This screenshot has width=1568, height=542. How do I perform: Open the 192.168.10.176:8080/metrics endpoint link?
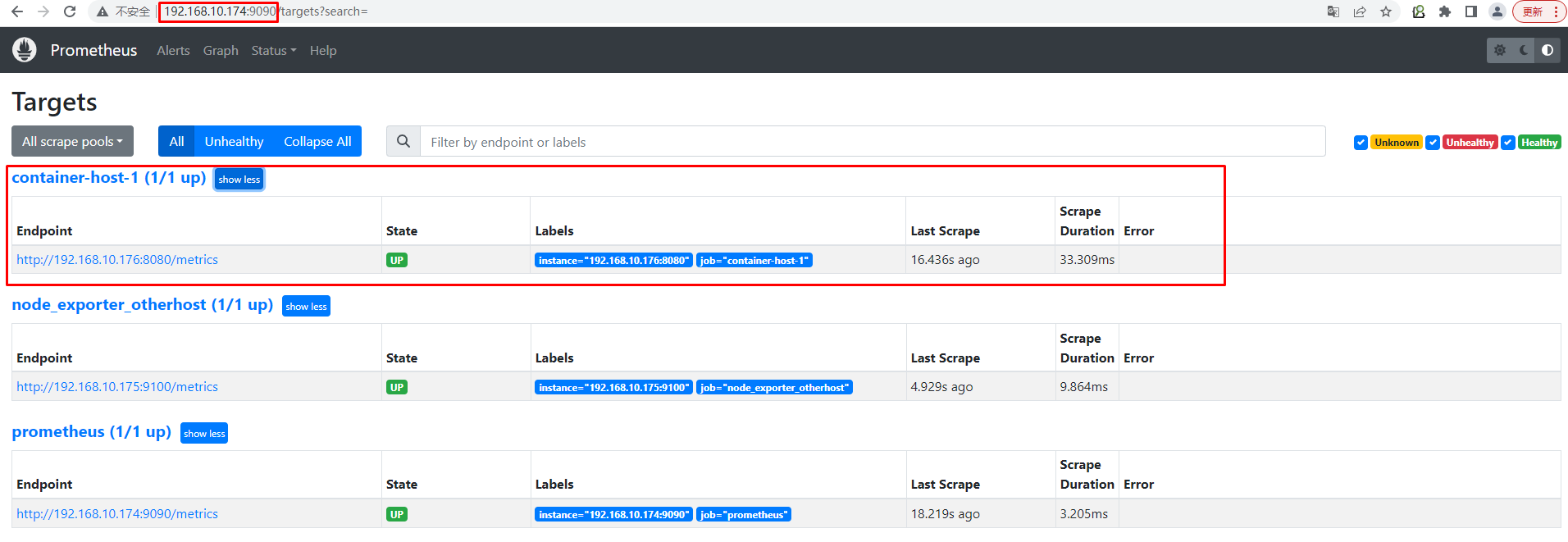pyautogui.click(x=117, y=259)
